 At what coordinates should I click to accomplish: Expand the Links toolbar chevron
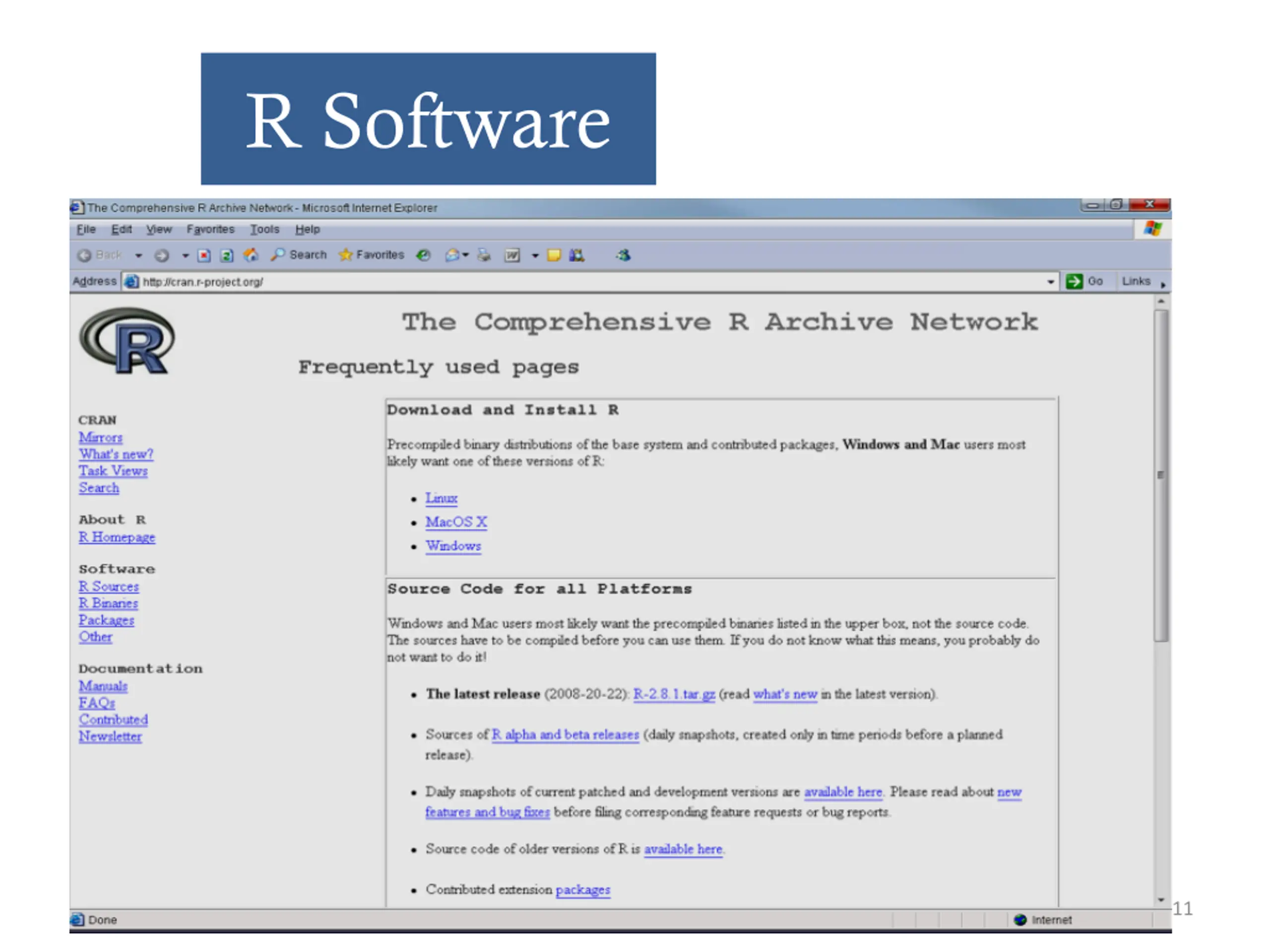coord(1163,285)
